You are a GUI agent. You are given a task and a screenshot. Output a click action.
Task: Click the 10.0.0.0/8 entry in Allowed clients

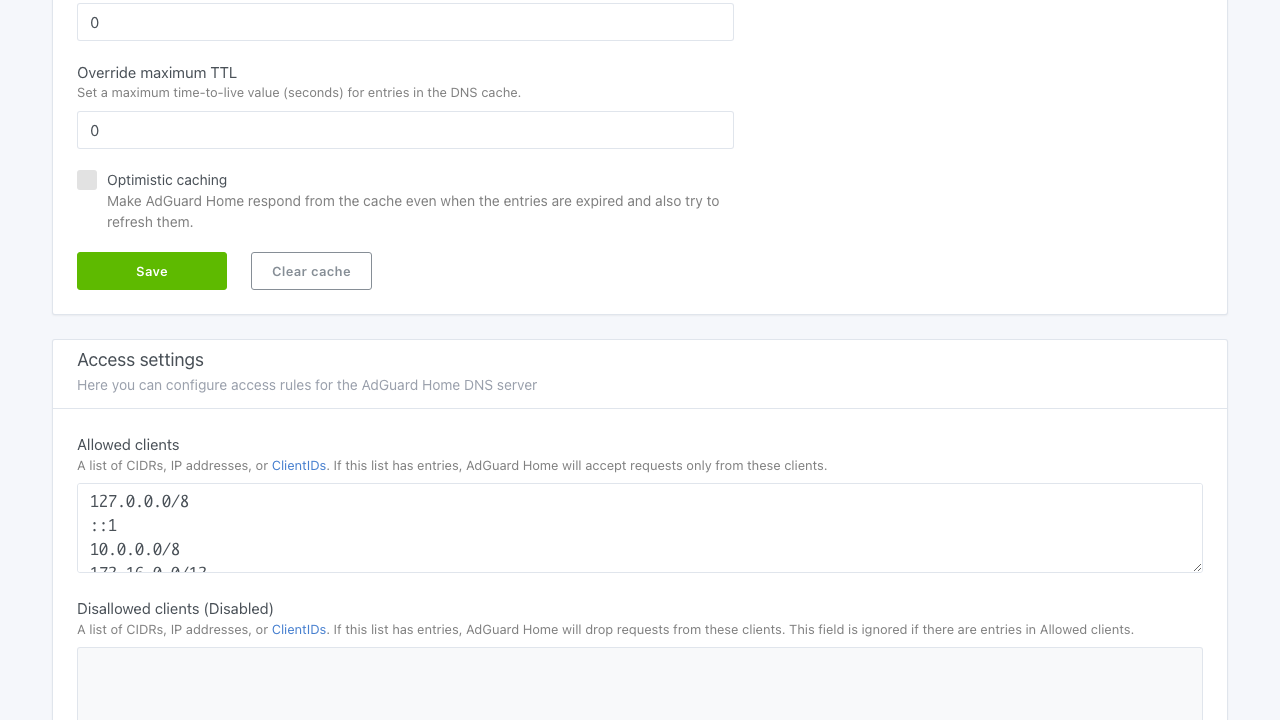coord(135,549)
